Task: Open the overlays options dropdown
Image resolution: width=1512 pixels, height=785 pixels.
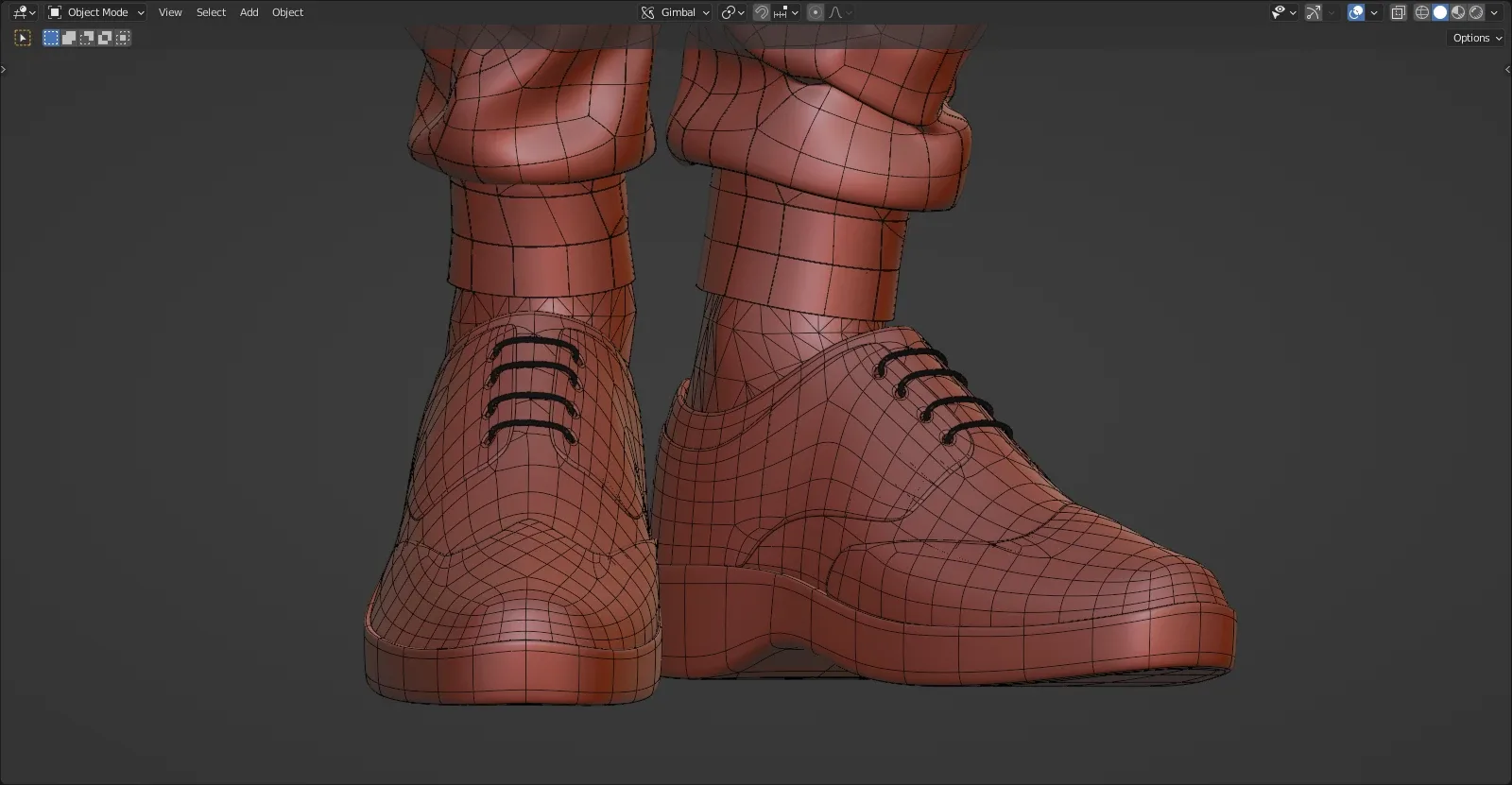Action: coord(1374,12)
